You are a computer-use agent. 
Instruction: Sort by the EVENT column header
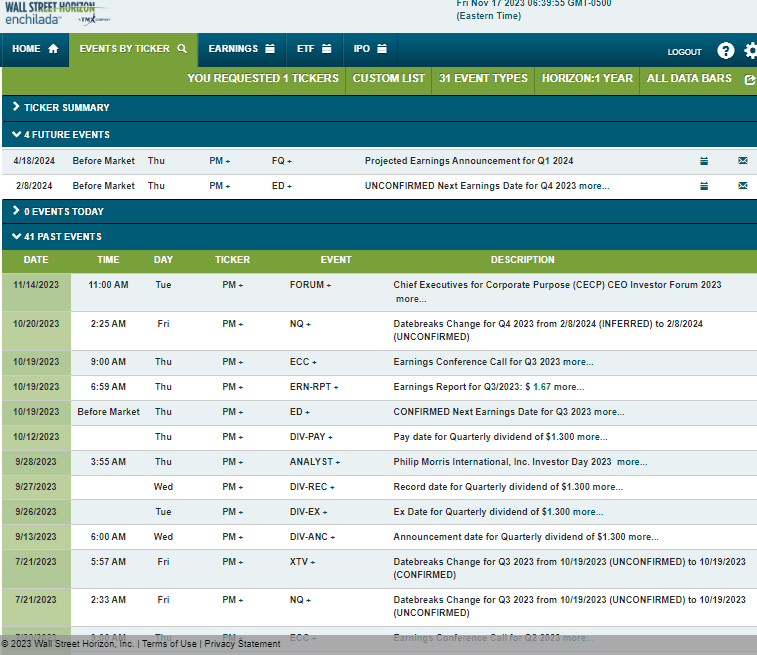[x=336, y=260]
